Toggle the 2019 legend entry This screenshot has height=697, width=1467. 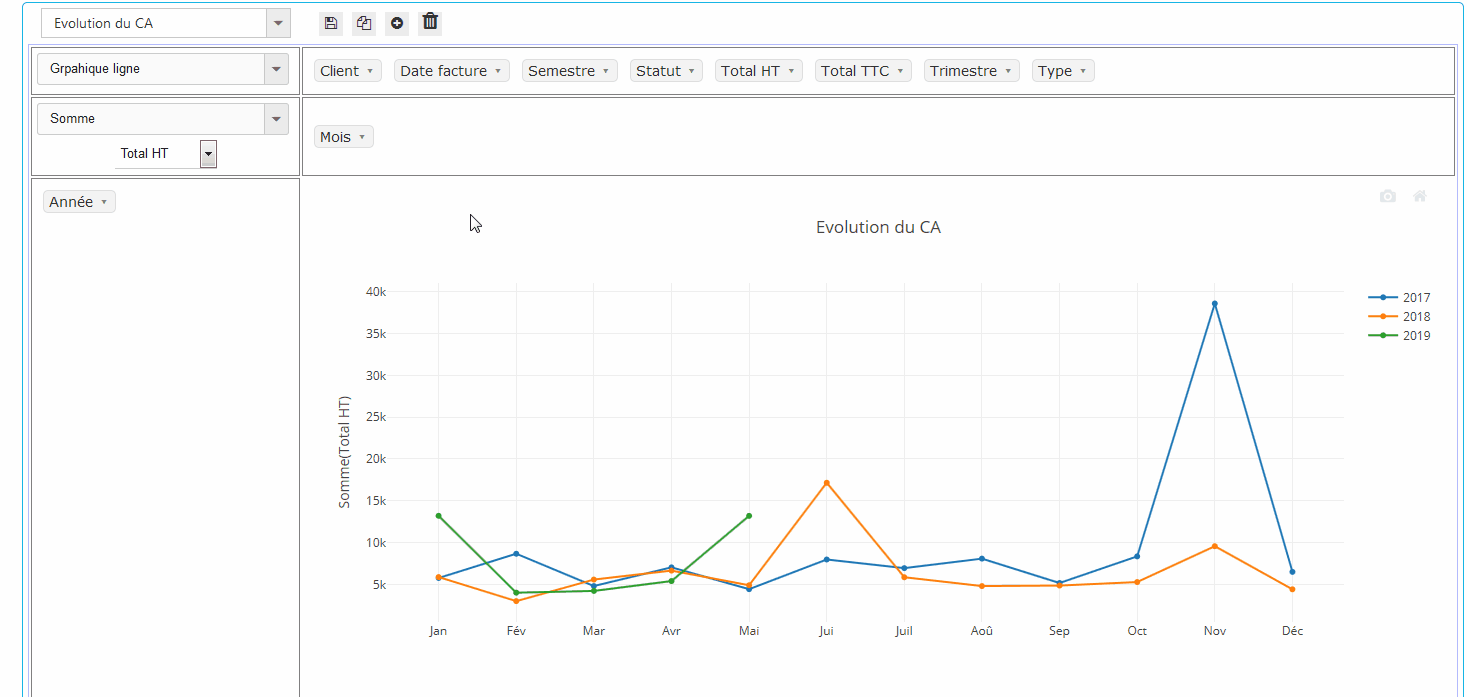(1400, 336)
